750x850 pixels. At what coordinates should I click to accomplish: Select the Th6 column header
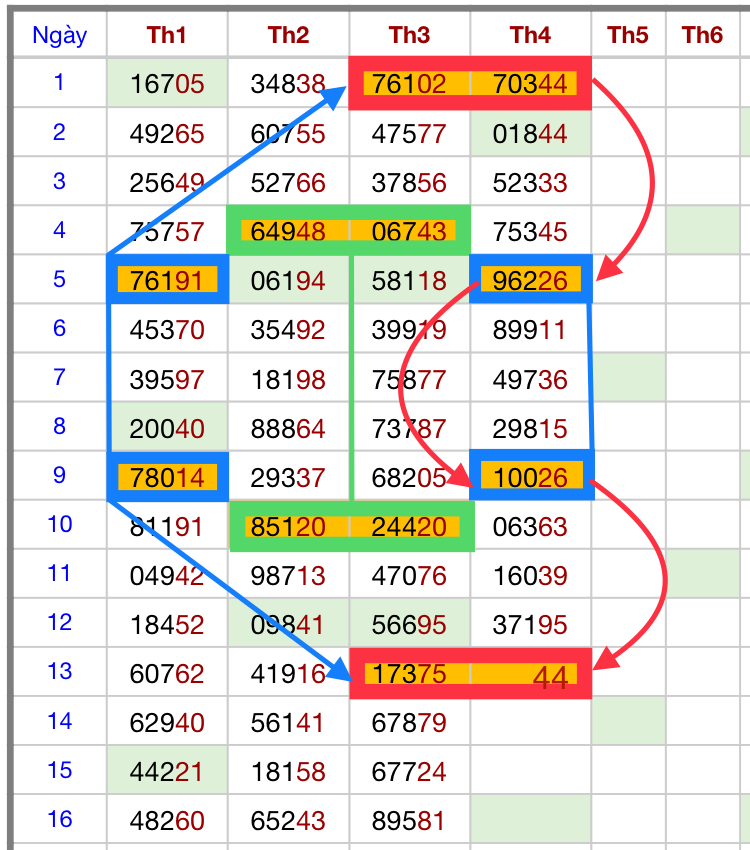pos(702,36)
